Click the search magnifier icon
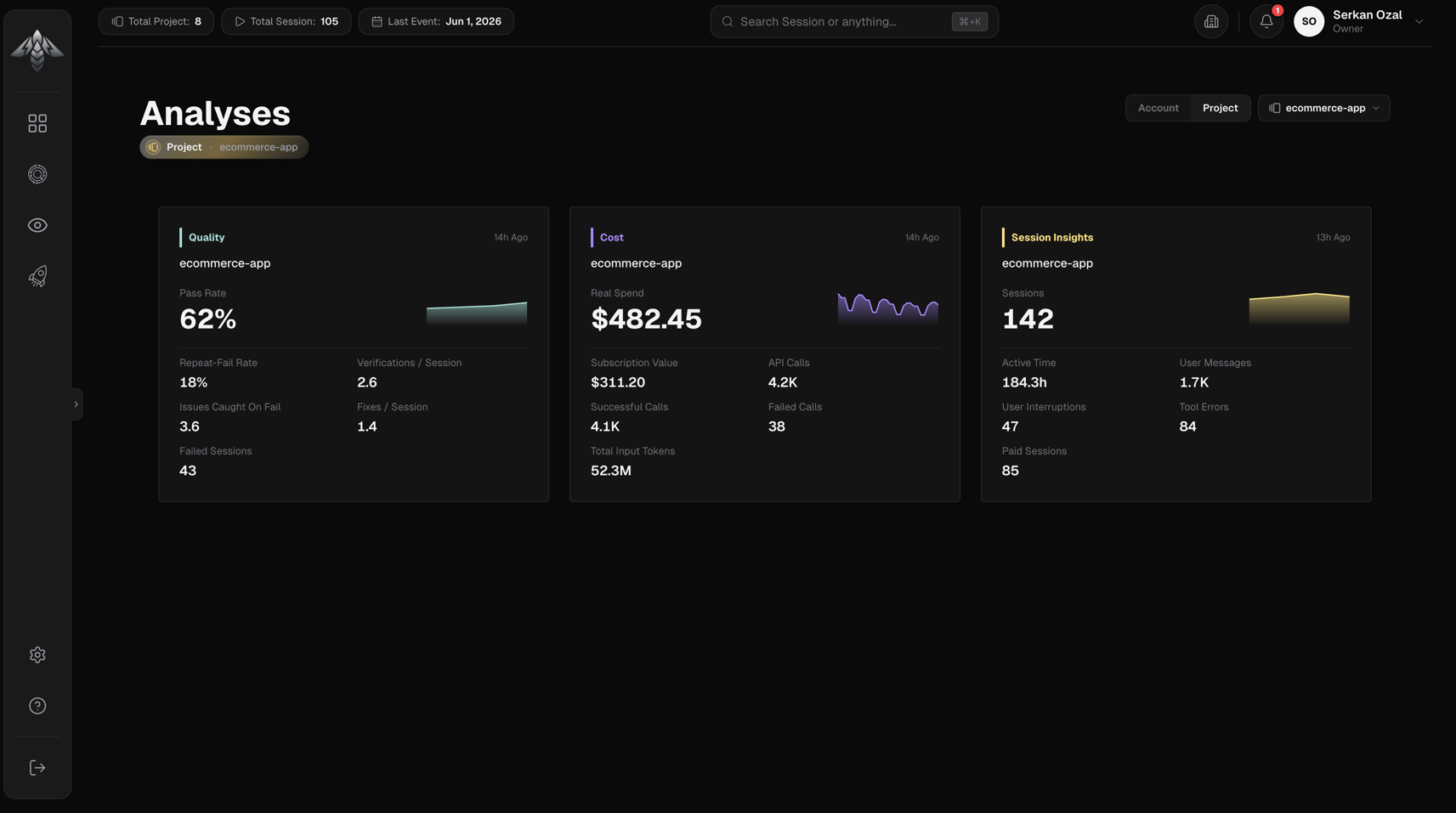The image size is (1456, 813). (728, 21)
